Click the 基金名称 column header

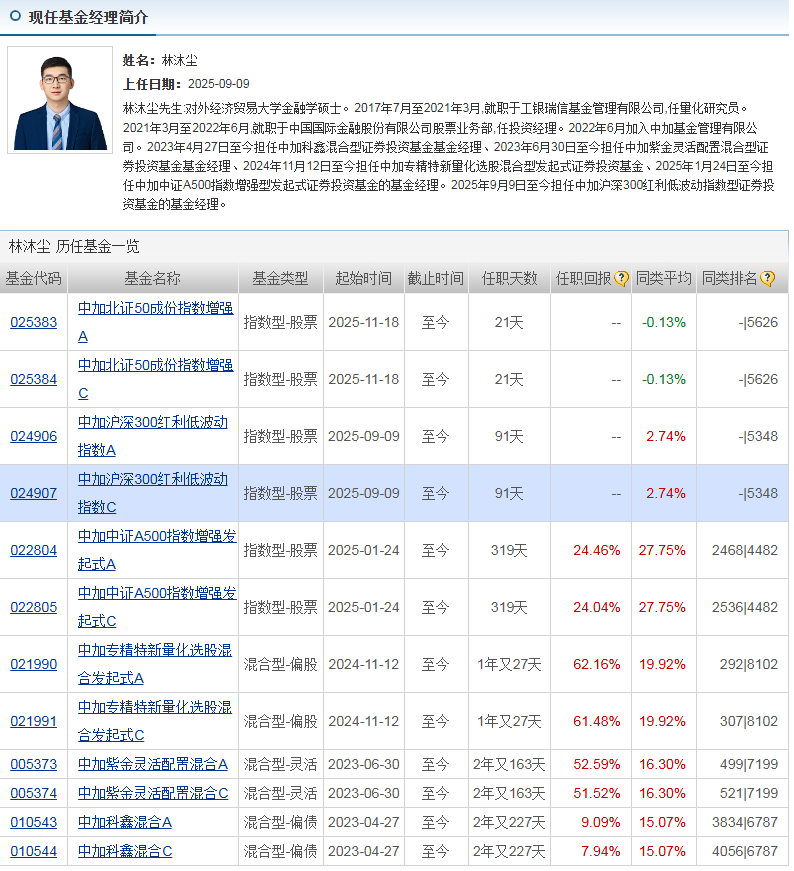[x=152, y=278]
